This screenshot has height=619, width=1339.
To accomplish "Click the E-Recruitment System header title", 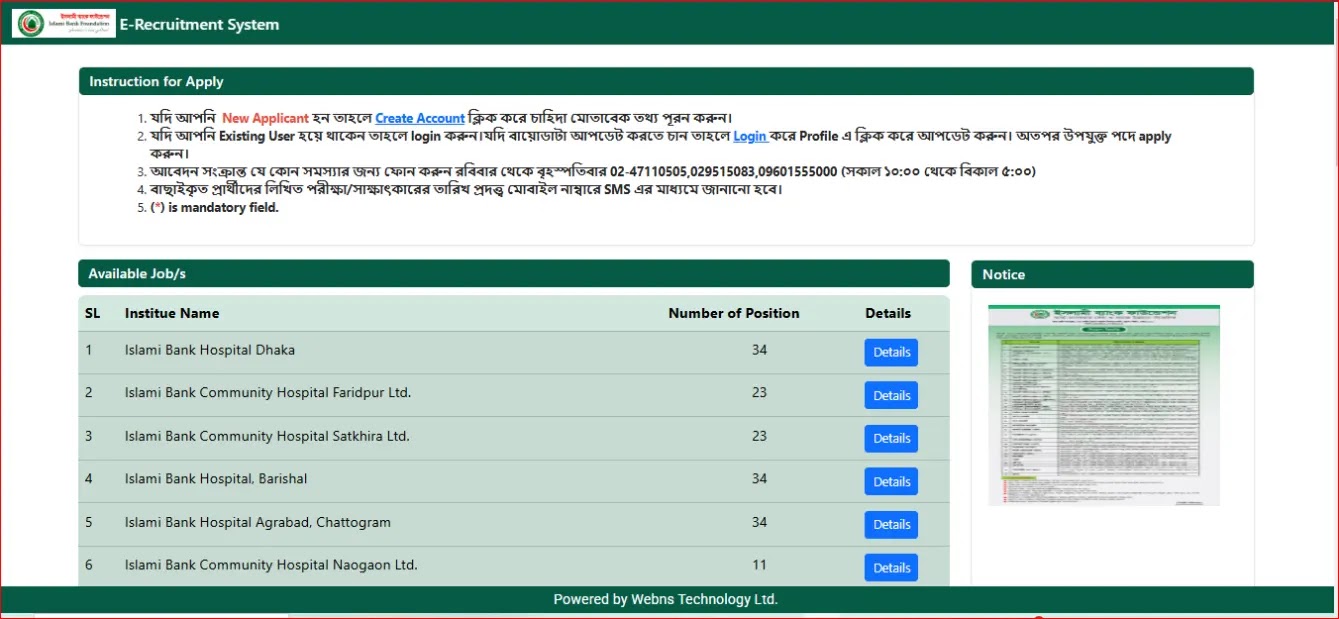I will point(199,24).
